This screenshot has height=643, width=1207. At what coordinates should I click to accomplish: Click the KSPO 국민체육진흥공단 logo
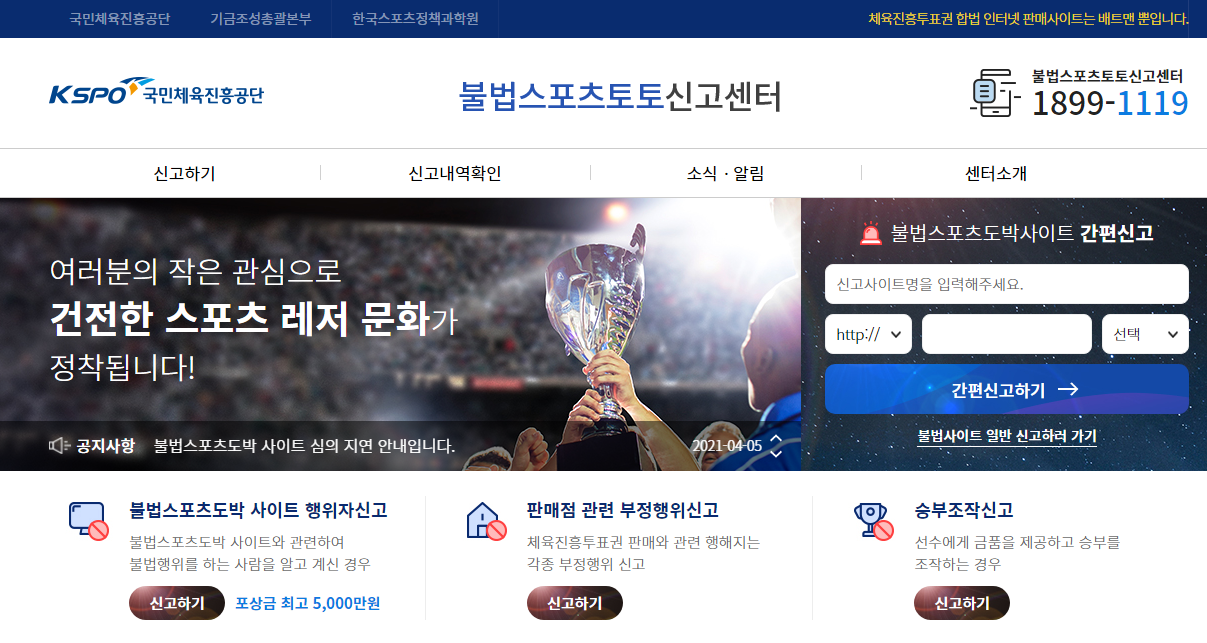[156, 93]
